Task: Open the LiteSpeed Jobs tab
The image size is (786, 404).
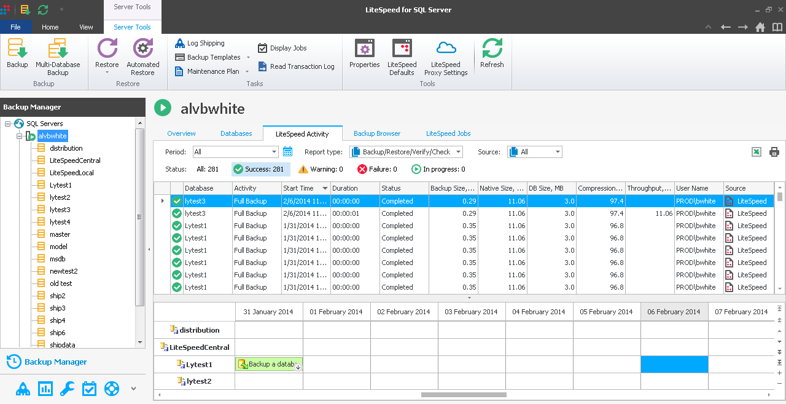Action: point(448,134)
